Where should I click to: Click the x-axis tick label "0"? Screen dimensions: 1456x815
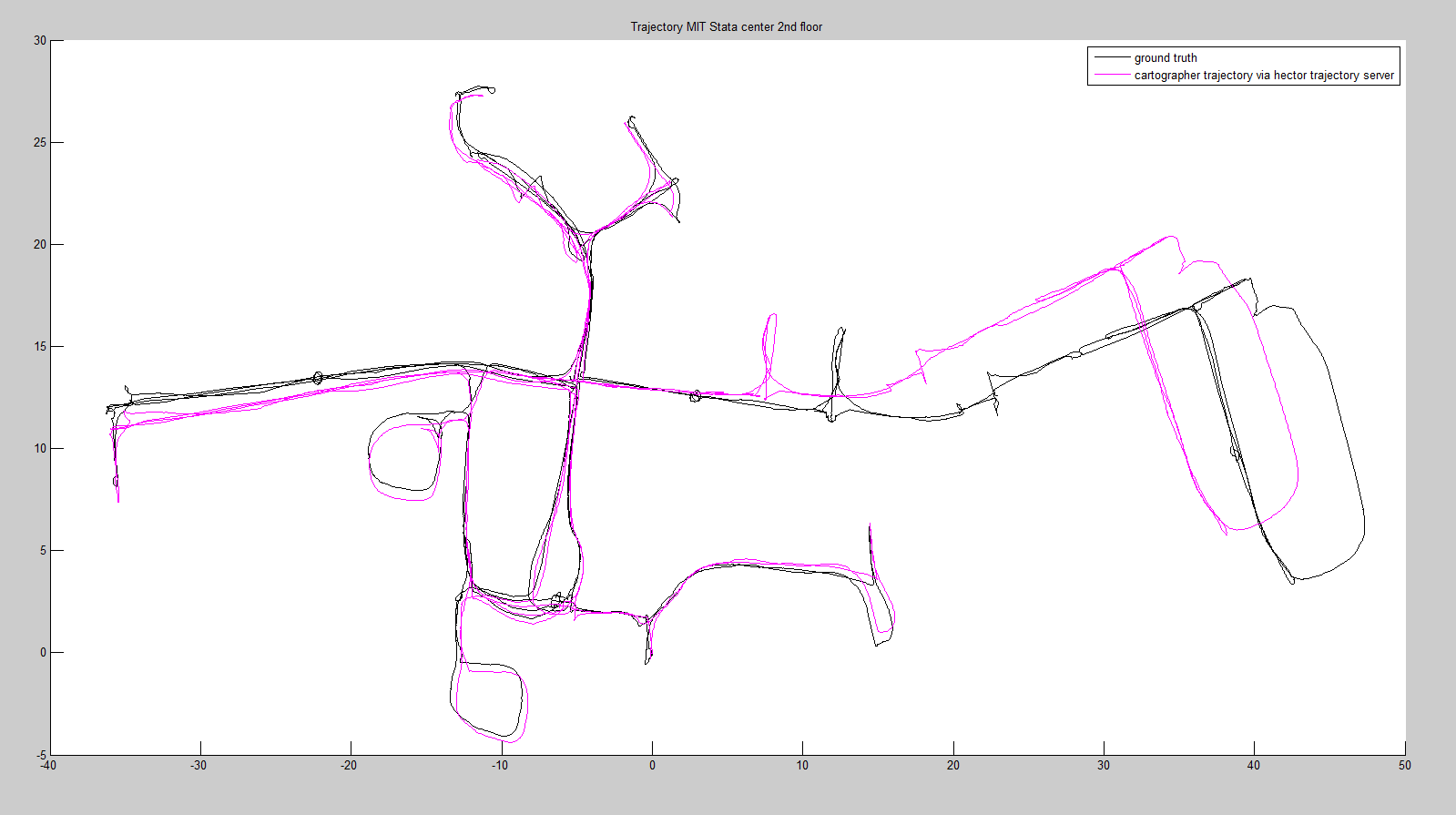tap(652, 765)
